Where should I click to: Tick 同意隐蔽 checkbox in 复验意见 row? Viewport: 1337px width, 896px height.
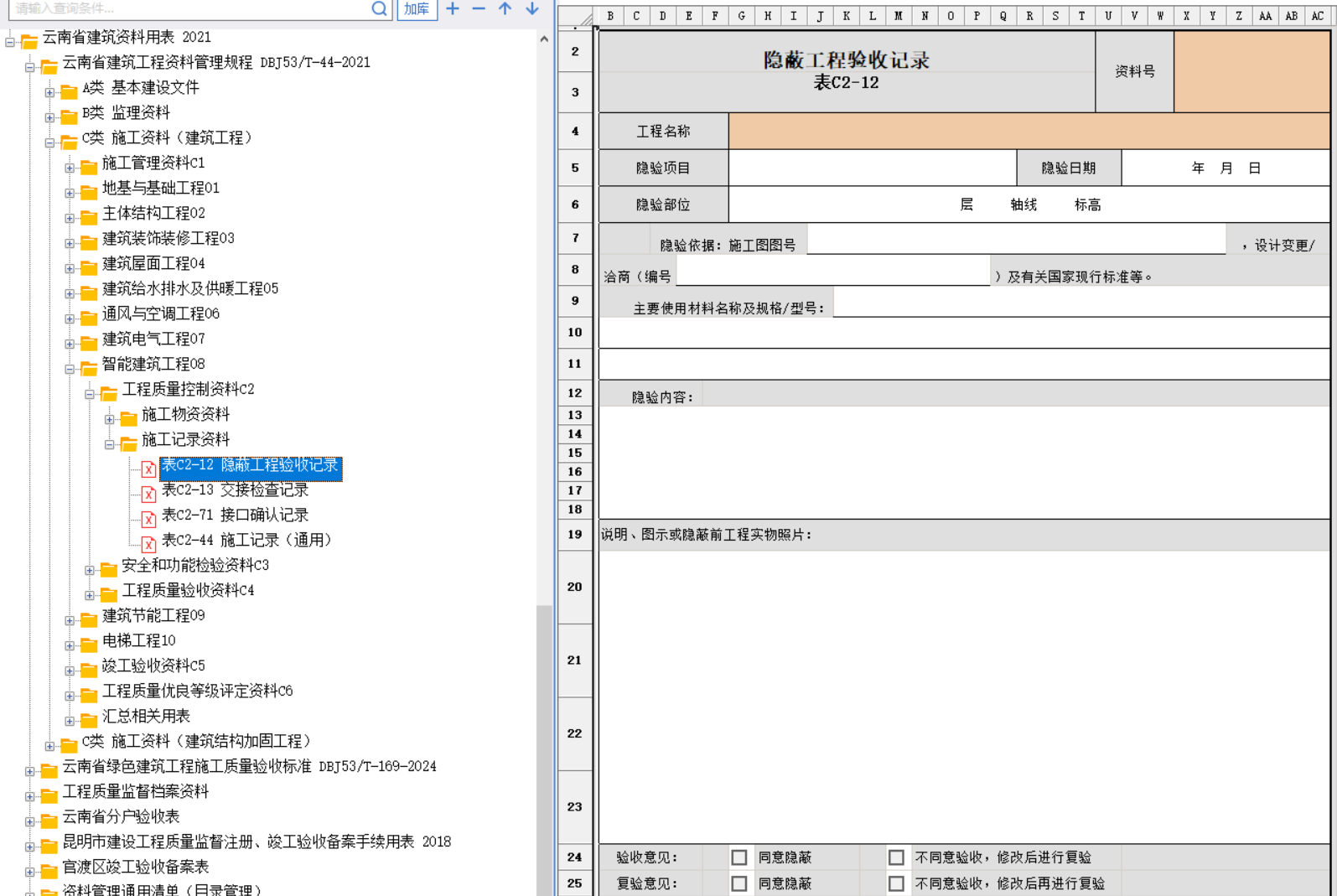[x=738, y=883]
